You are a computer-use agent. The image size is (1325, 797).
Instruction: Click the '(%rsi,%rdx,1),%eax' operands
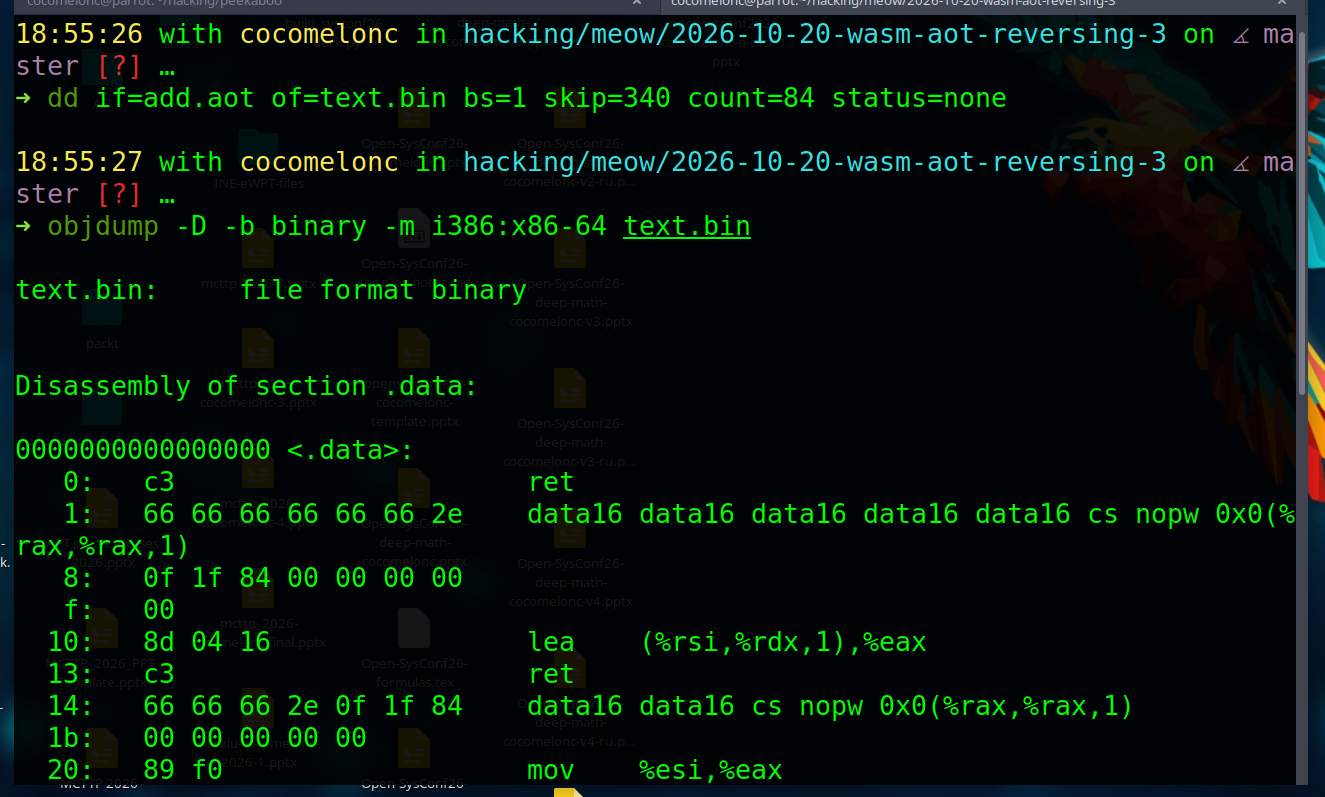[783, 642]
